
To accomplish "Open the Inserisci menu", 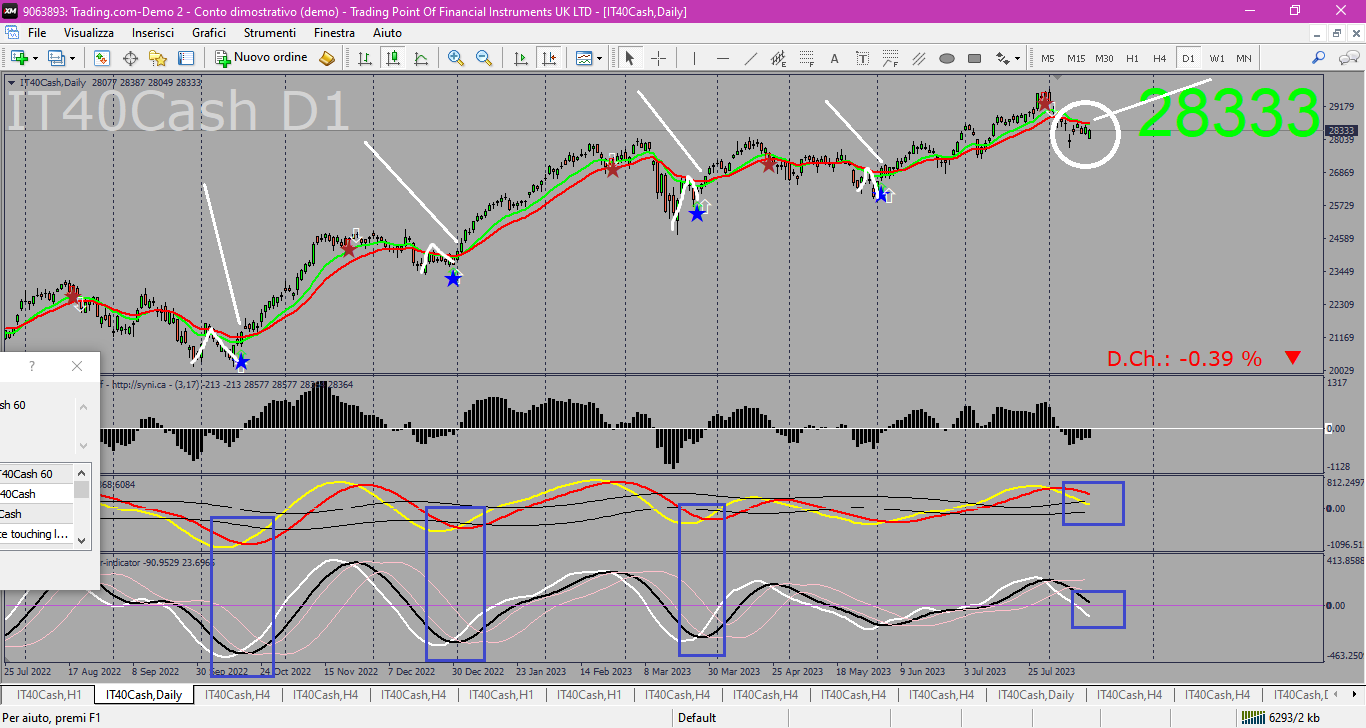I will [153, 33].
